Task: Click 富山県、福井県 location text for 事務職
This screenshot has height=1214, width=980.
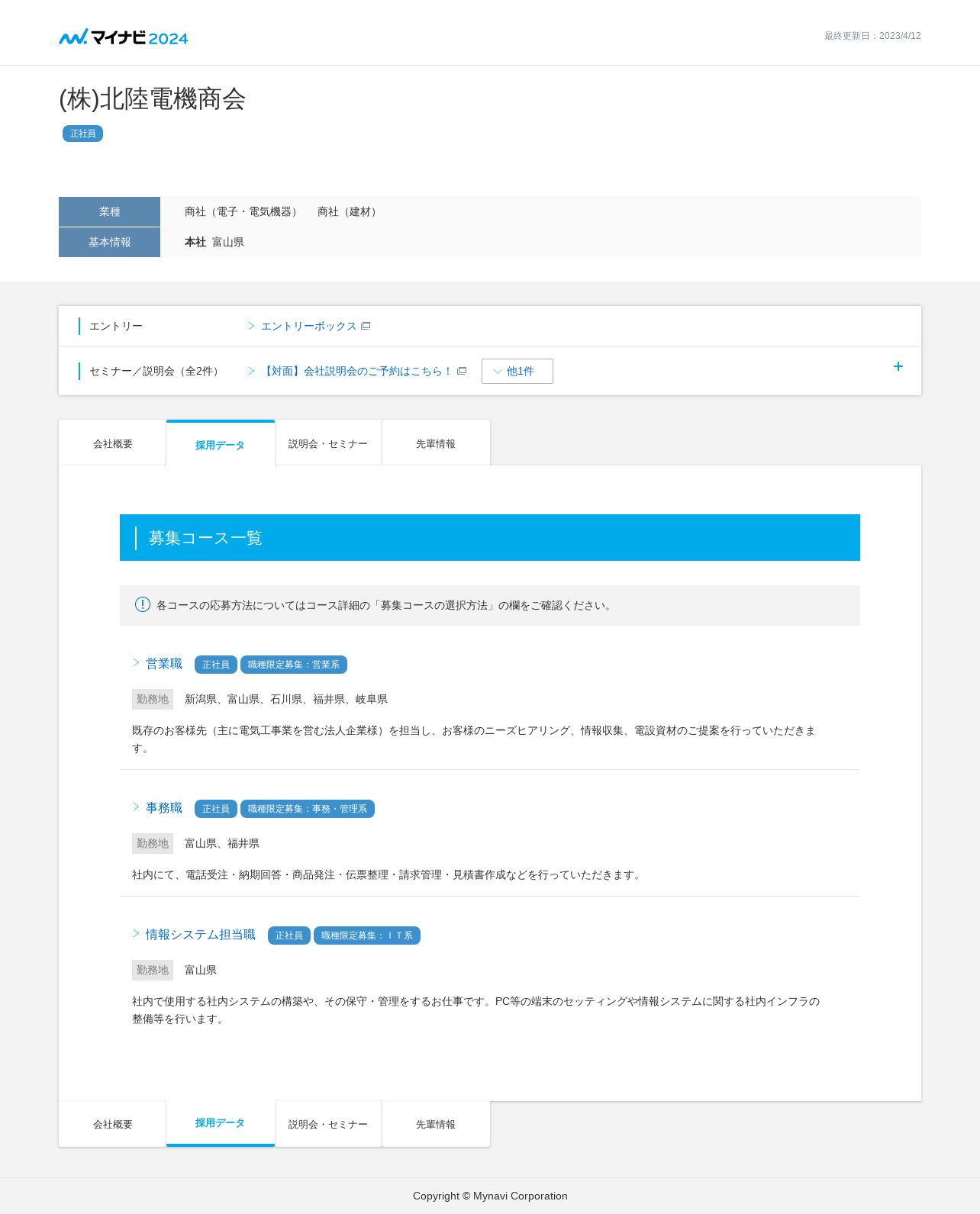Action: (222, 843)
